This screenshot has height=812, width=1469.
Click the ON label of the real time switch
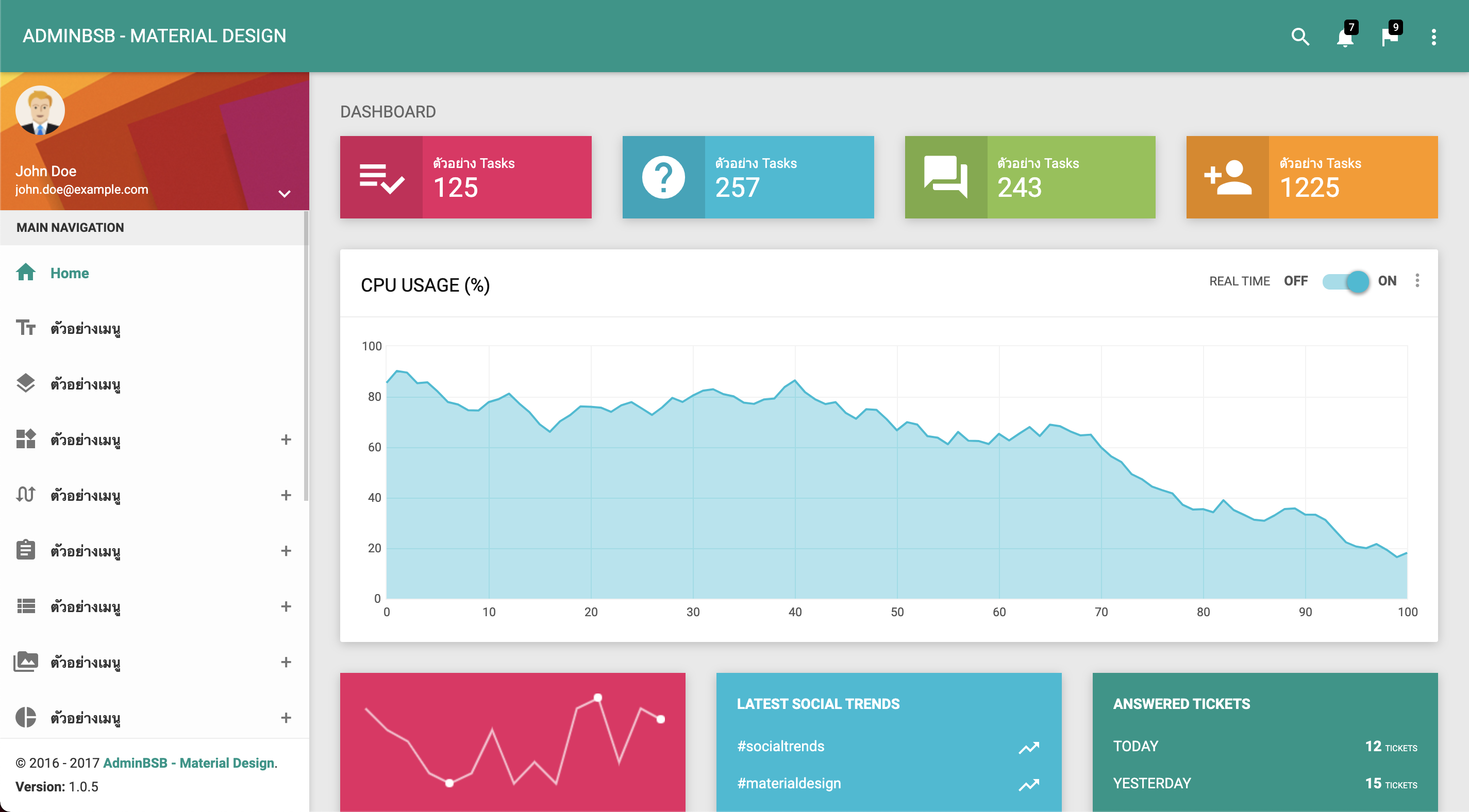click(1387, 281)
